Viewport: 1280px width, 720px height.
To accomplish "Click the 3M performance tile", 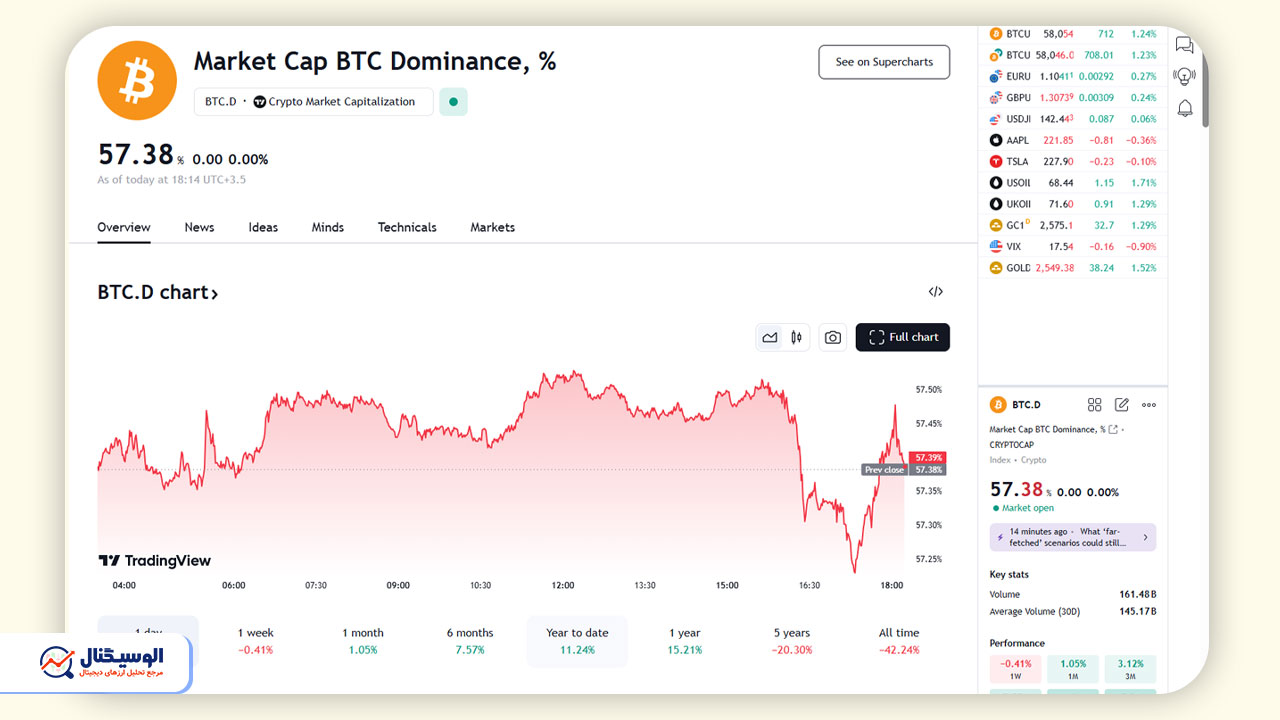I will point(1131,669).
